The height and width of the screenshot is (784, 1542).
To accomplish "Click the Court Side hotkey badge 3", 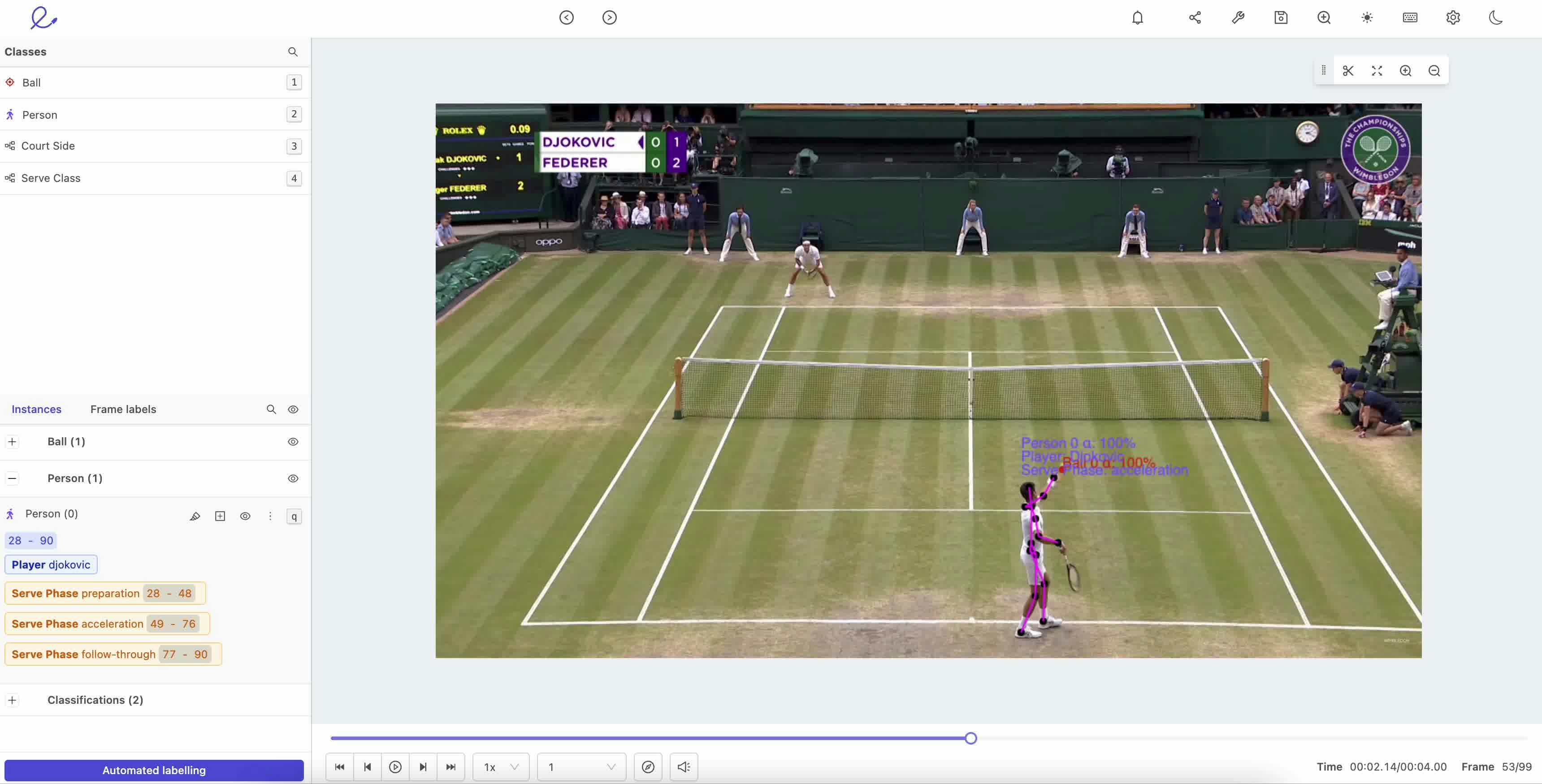I will point(294,146).
